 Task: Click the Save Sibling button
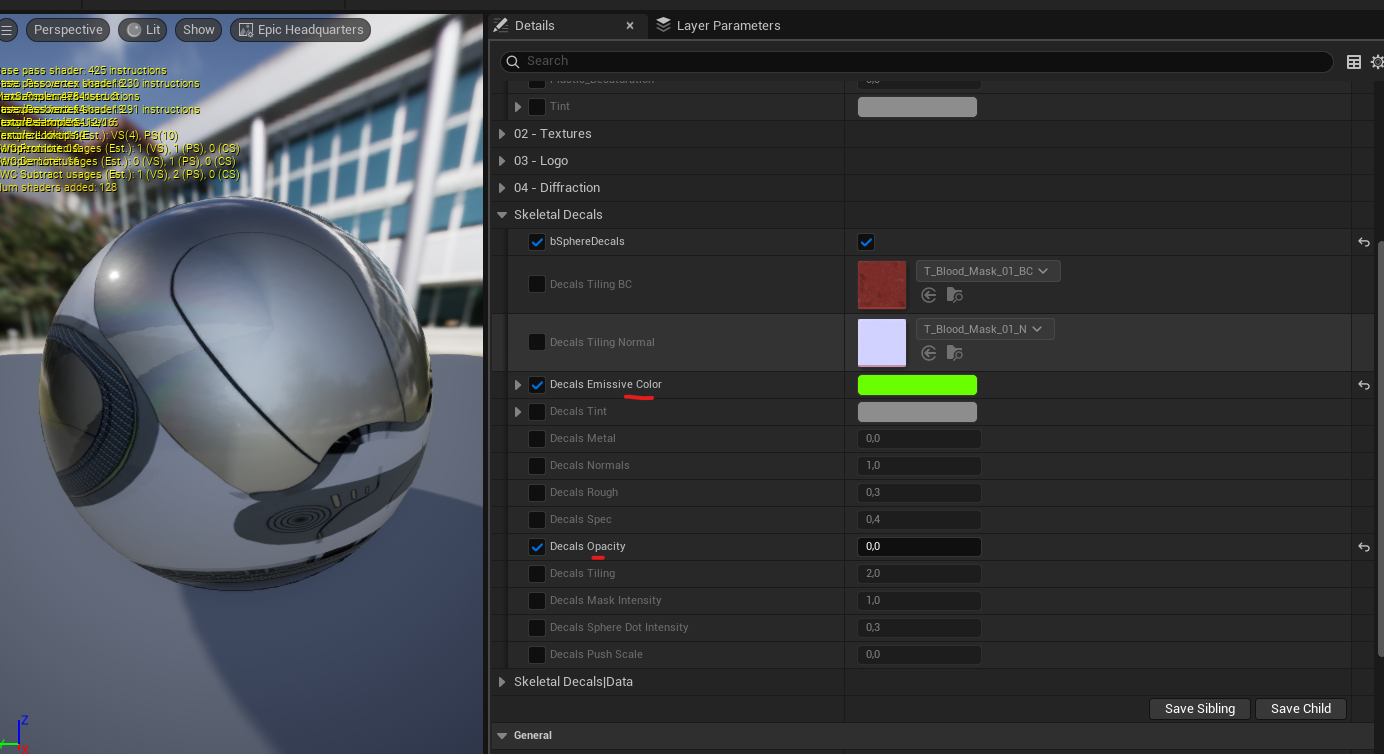(x=1200, y=709)
